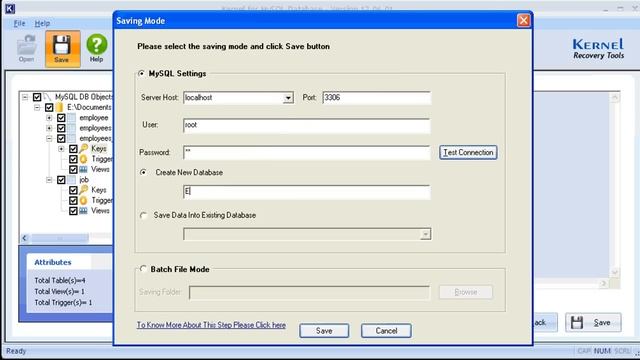
Task: Expand the Keys node under employees
Action: click(x=61, y=149)
